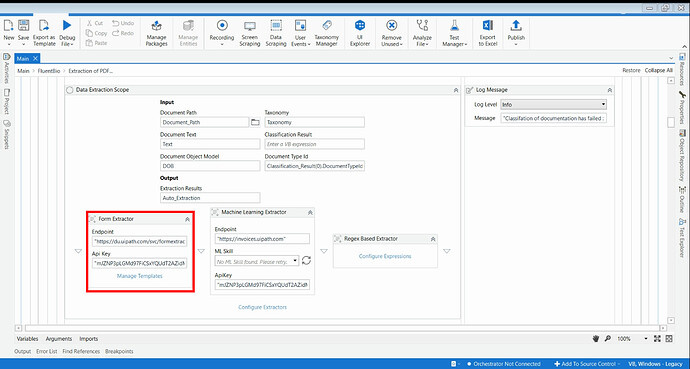Screen dimensions: 690x369
Task: Edit the Taxonomy field
Action: tap(315, 122)
